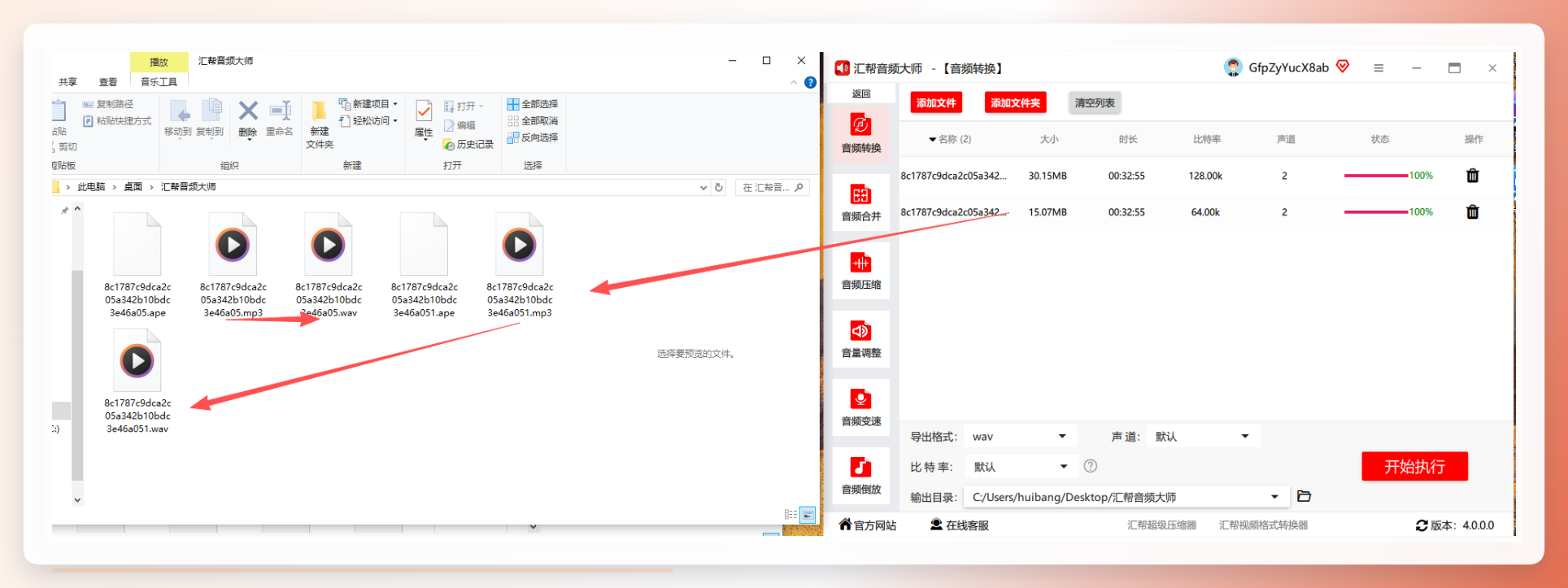The width and height of the screenshot is (1568, 588).
Task: Click the user avatar GfpZyYucX8ab
Action: tap(1233, 68)
